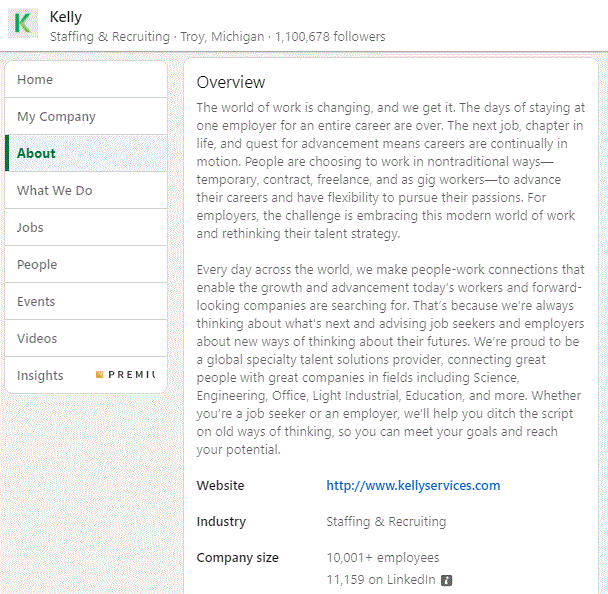Select the Insights tab label
This screenshot has height=594, width=608.
[40, 376]
